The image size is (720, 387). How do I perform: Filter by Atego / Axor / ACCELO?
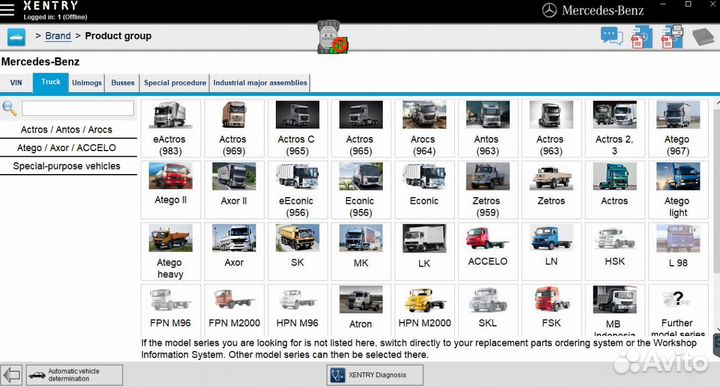(67, 148)
